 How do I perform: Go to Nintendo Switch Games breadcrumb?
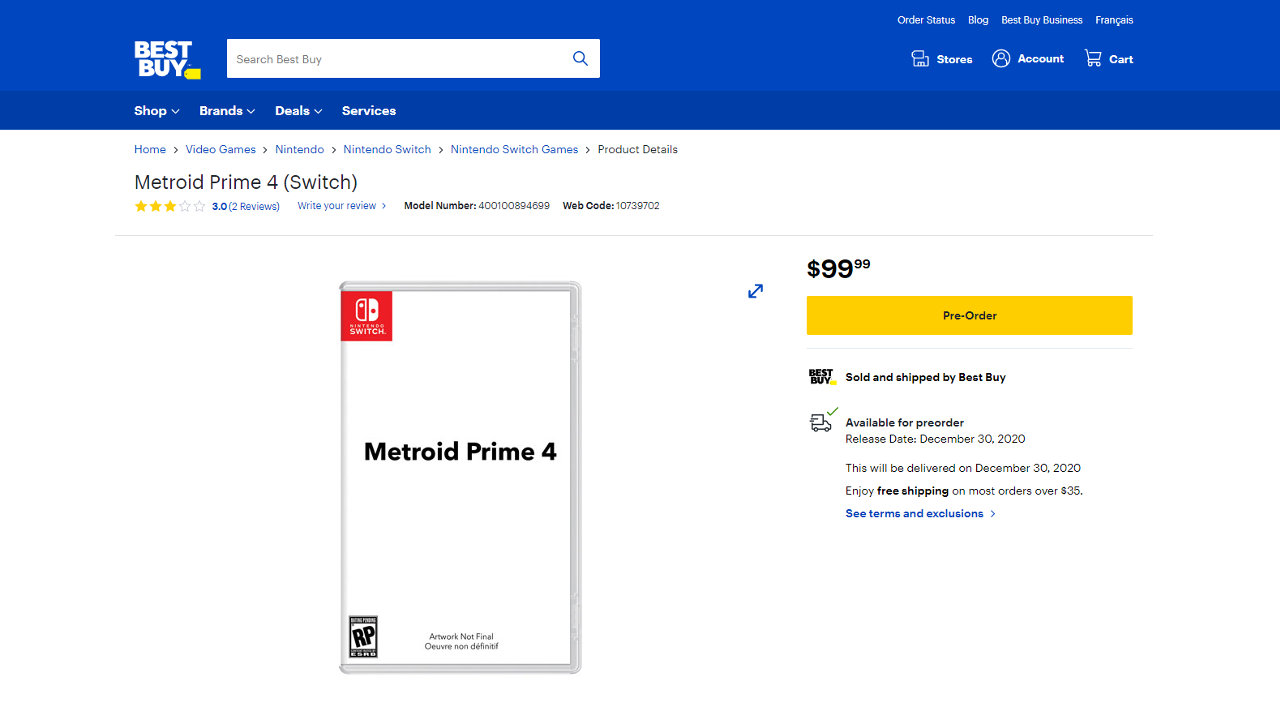click(514, 149)
